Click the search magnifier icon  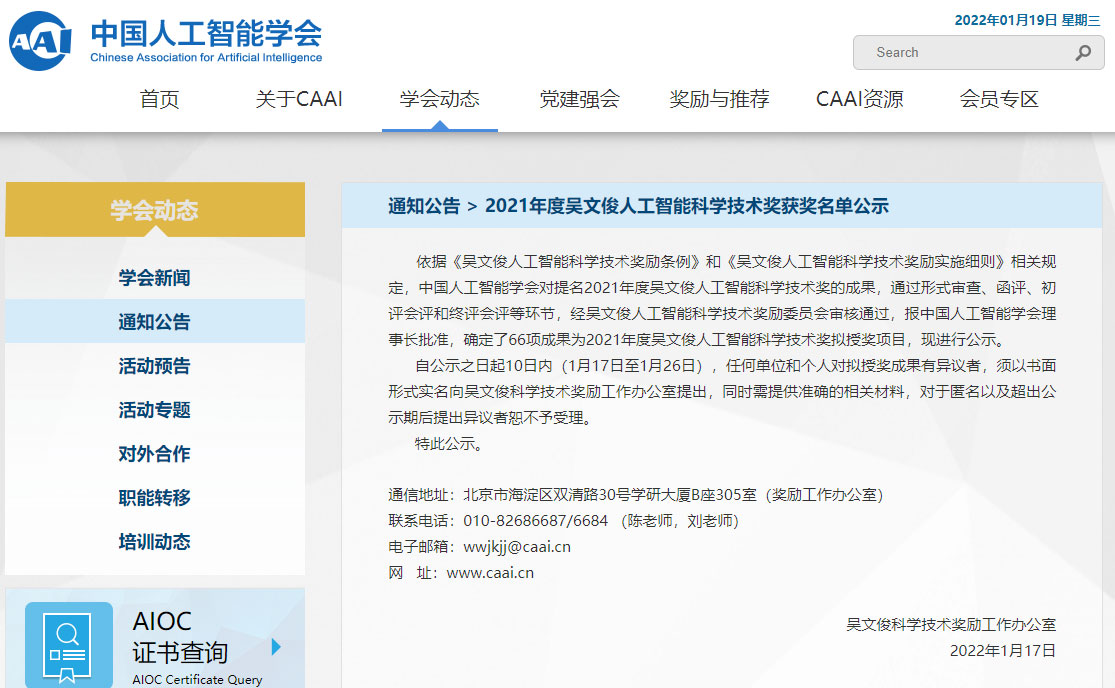[x=1083, y=53]
